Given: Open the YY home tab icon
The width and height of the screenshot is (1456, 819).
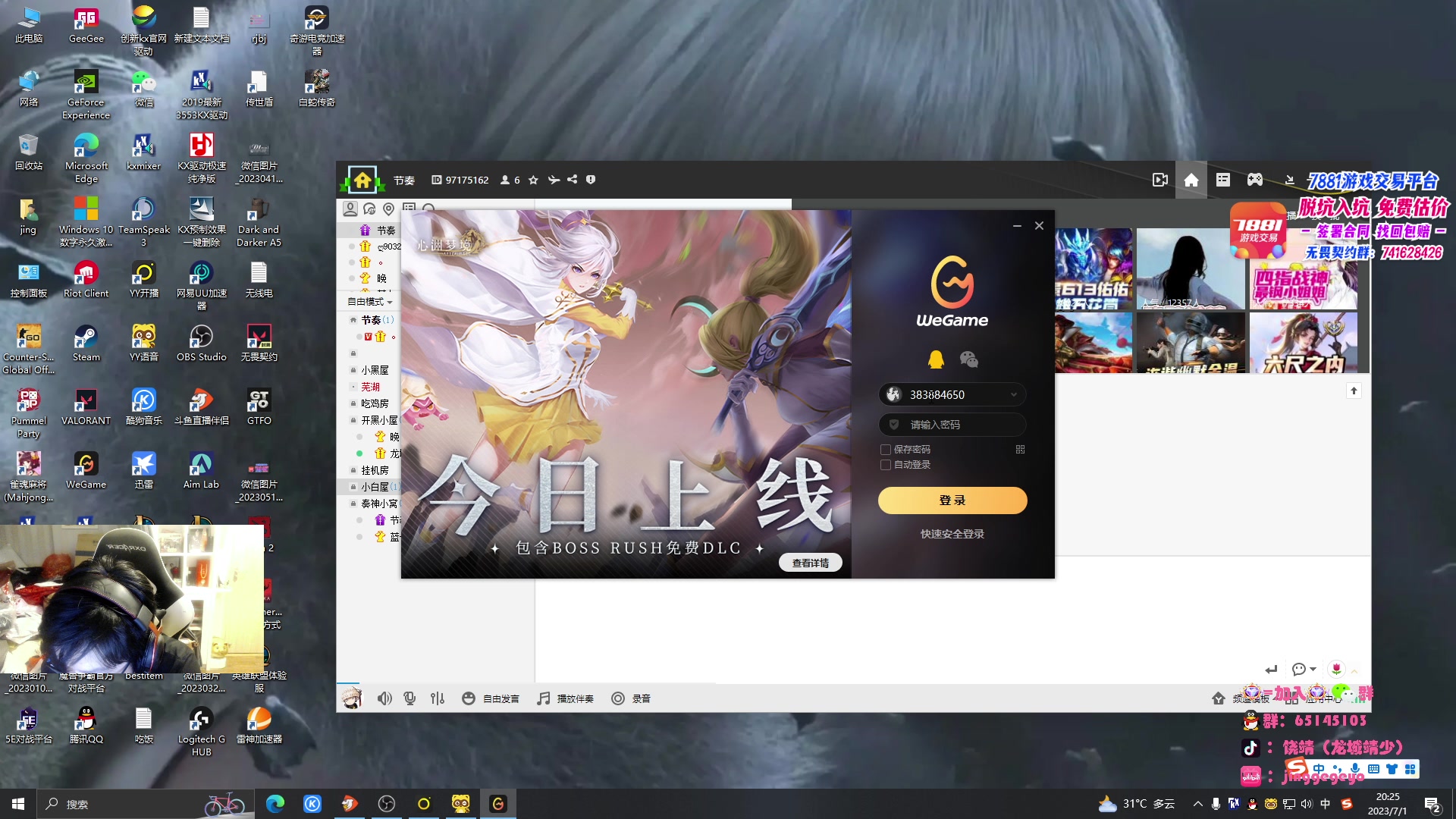Looking at the screenshot, I should 1191,180.
